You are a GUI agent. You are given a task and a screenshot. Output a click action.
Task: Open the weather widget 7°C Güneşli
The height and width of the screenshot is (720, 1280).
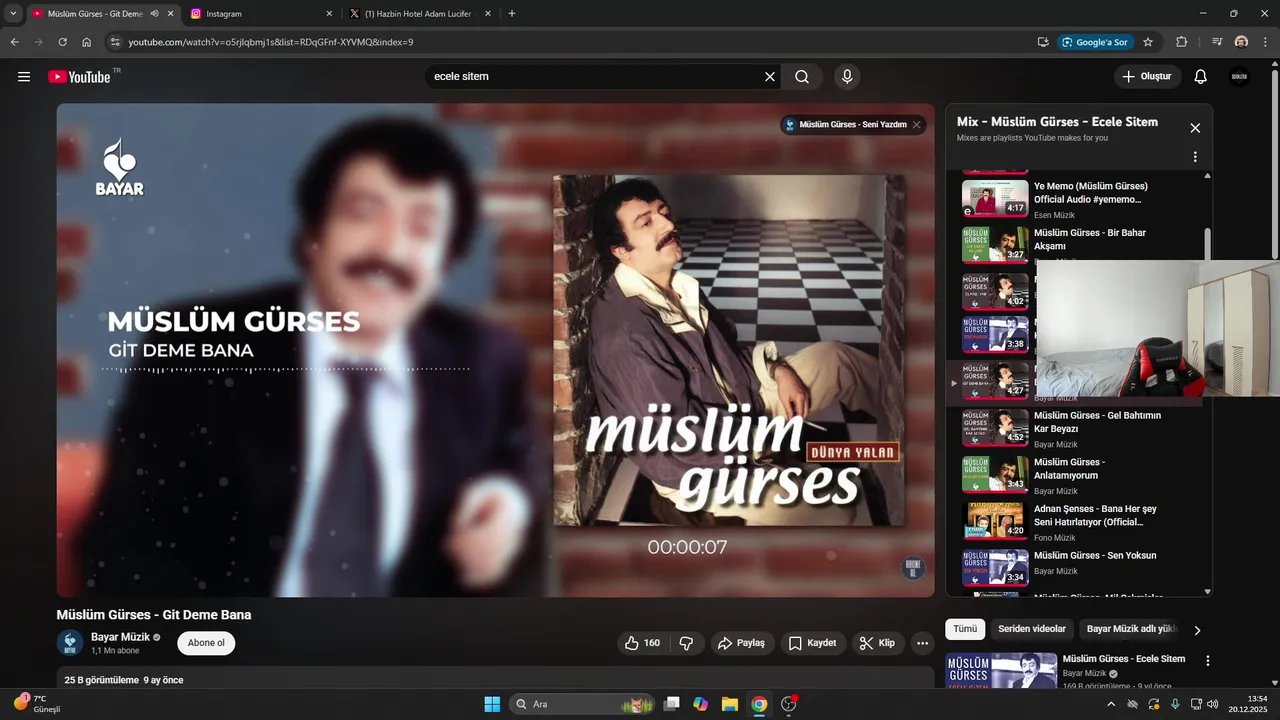(x=38, y=704)
